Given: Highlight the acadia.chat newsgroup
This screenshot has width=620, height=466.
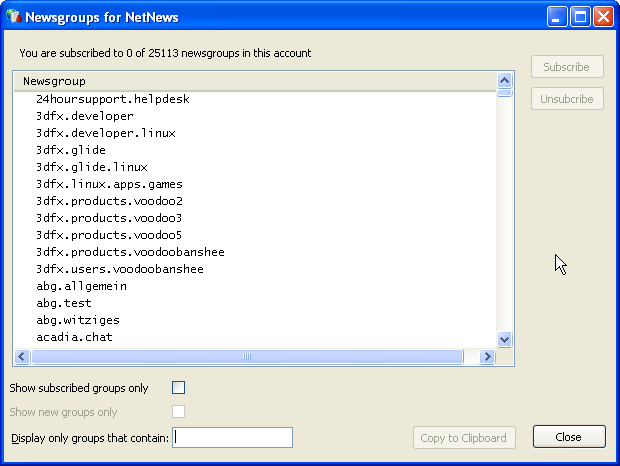Looking at the screenshot, I should click(x=74, y=337).
